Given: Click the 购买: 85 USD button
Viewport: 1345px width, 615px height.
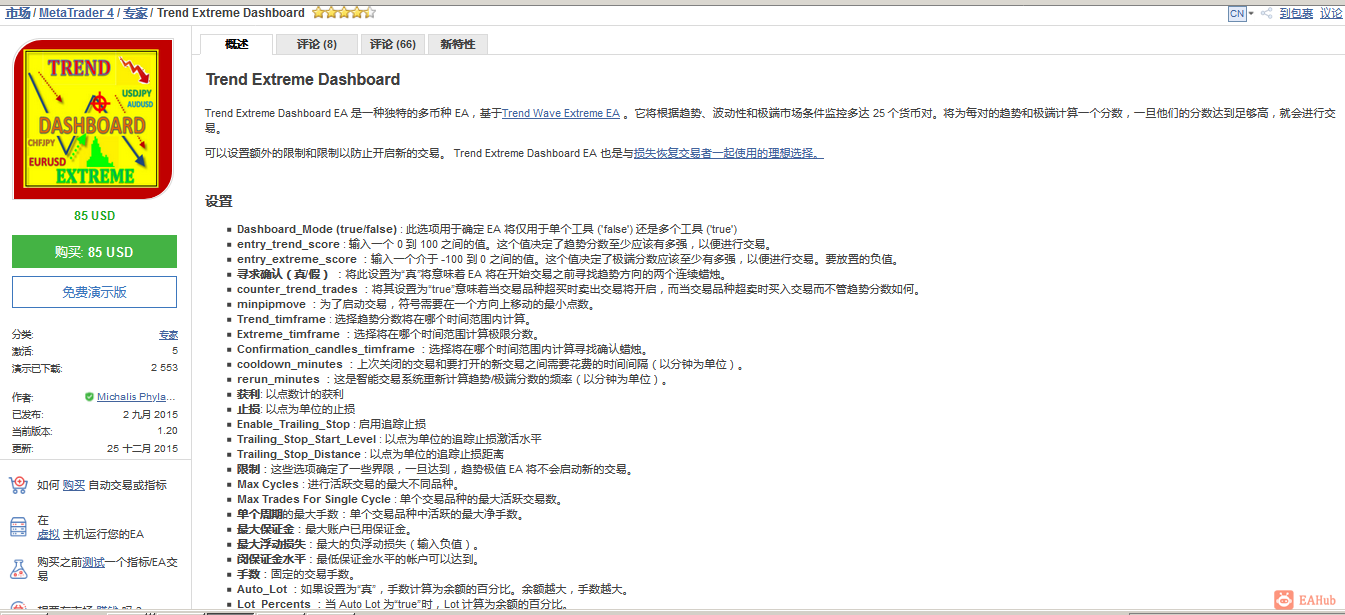Looking at the screenshot, I should tap(94, 252).
